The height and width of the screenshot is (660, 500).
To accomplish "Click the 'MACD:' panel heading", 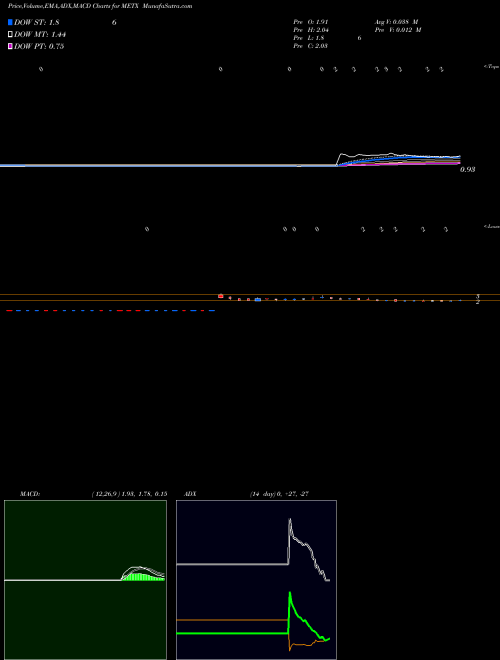I will click(30, 494).
